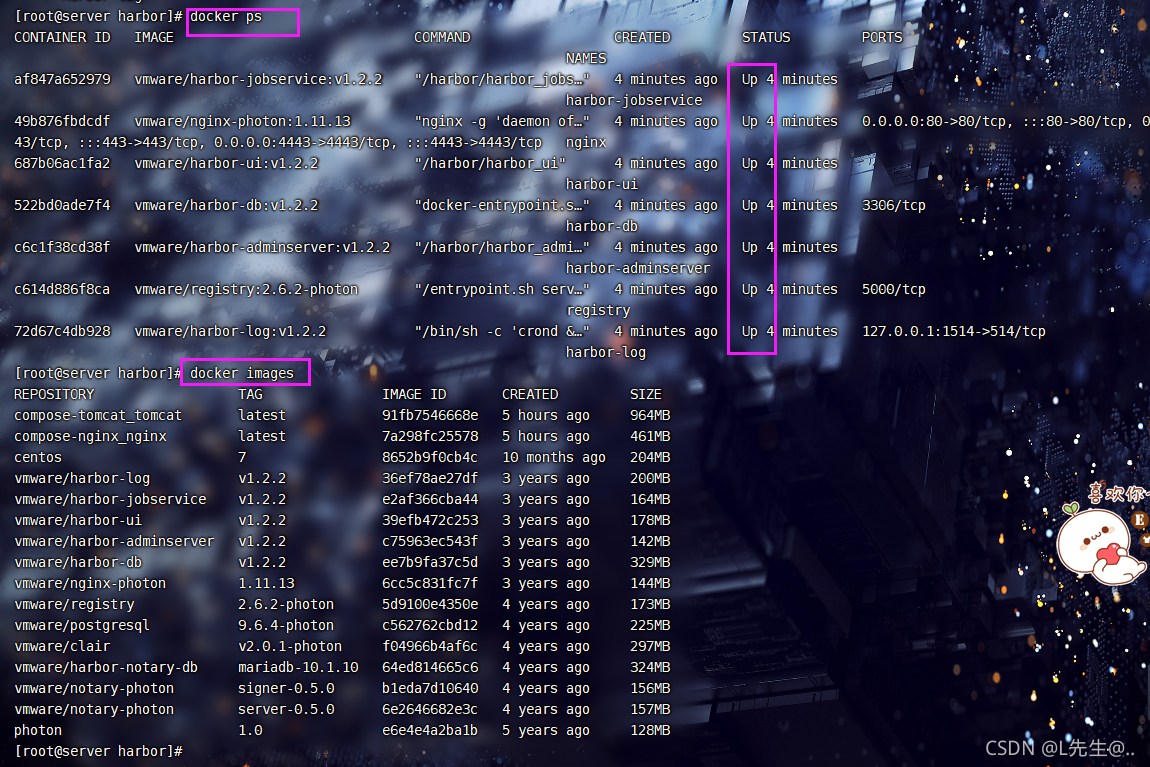
Task: Click repository vmware/harbor-notary-db
Action: pyautogui.click(x=106, y=667)
